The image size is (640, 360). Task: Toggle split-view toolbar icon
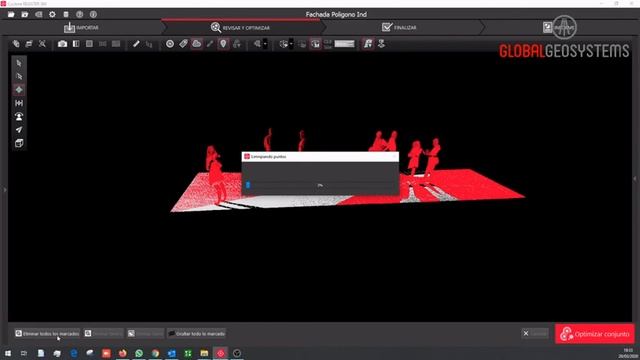pos(76,44)
